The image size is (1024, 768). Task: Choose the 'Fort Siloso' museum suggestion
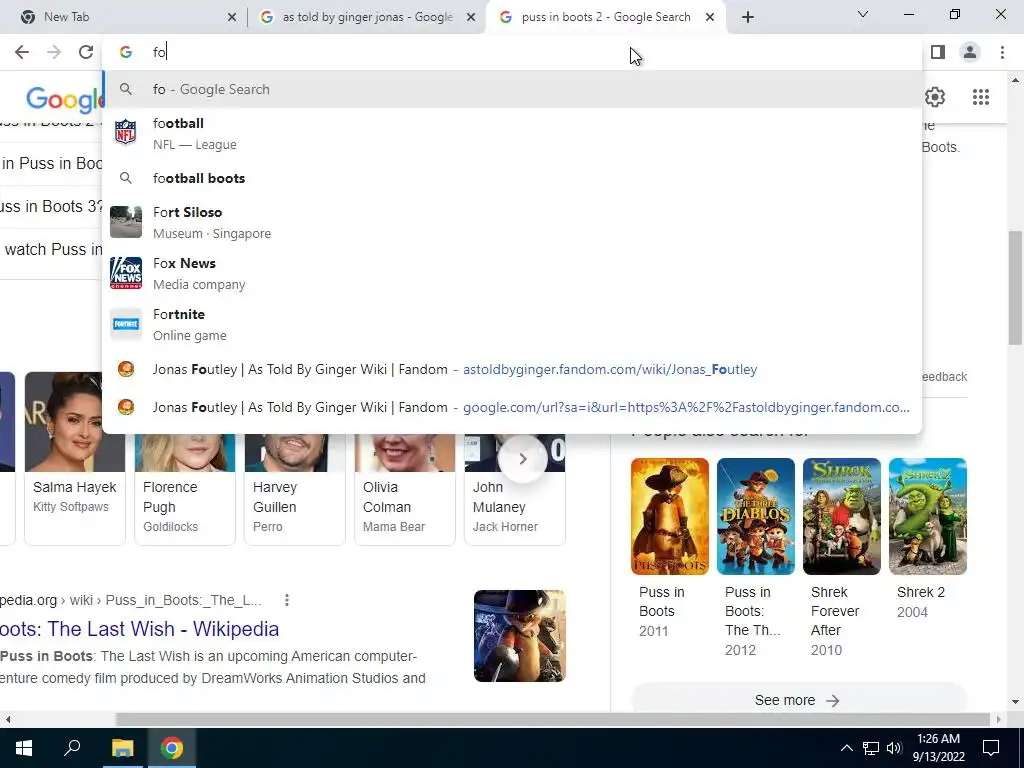[x=512, y=222]
